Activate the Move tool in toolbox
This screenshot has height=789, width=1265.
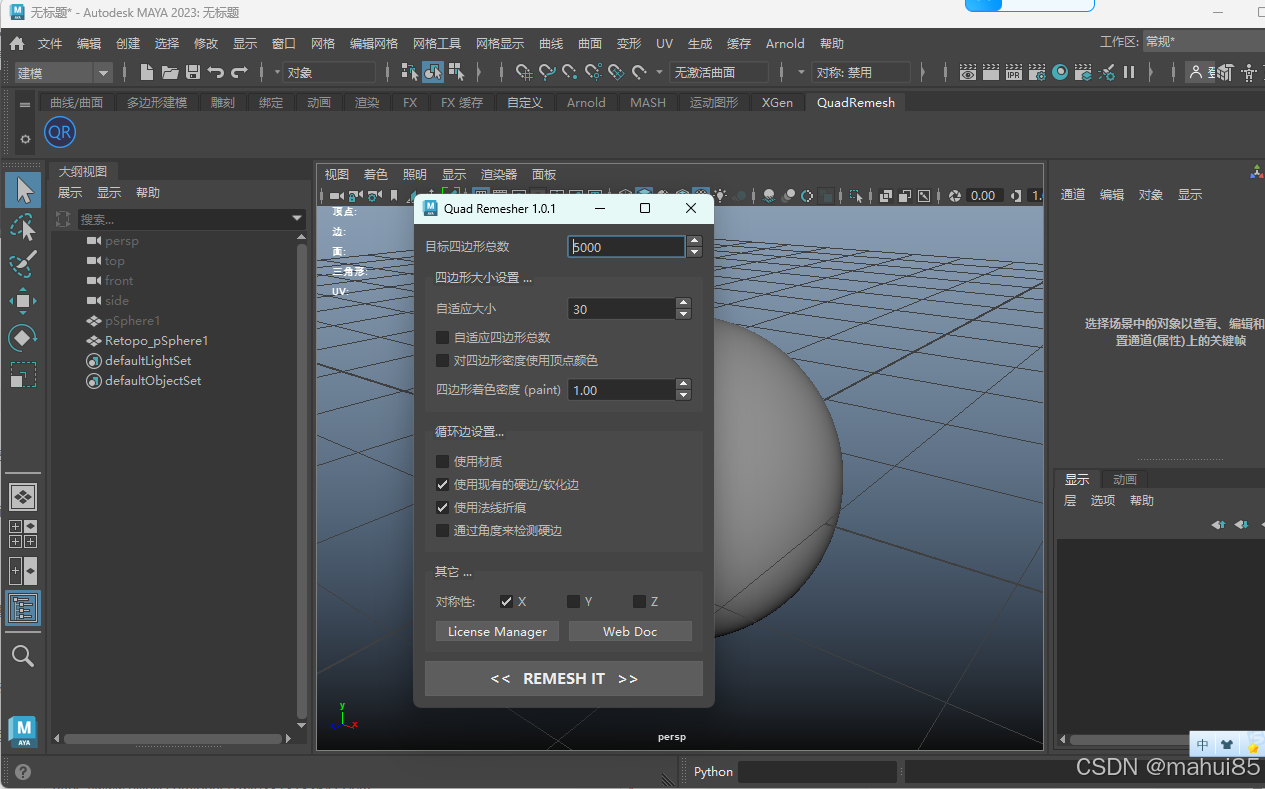pyautogui.click(x=23, y=300)
